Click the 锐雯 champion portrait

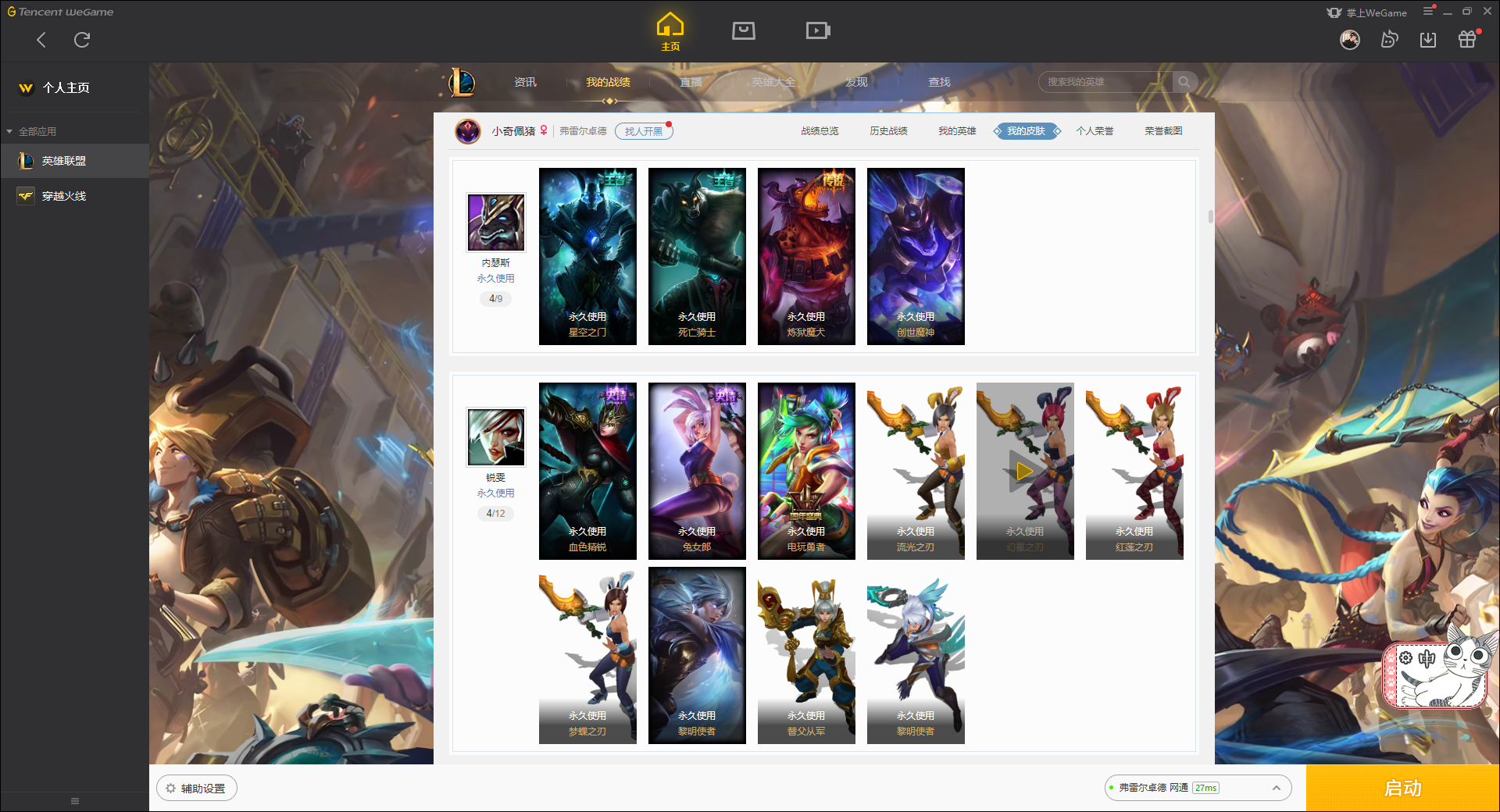[496, 437]
